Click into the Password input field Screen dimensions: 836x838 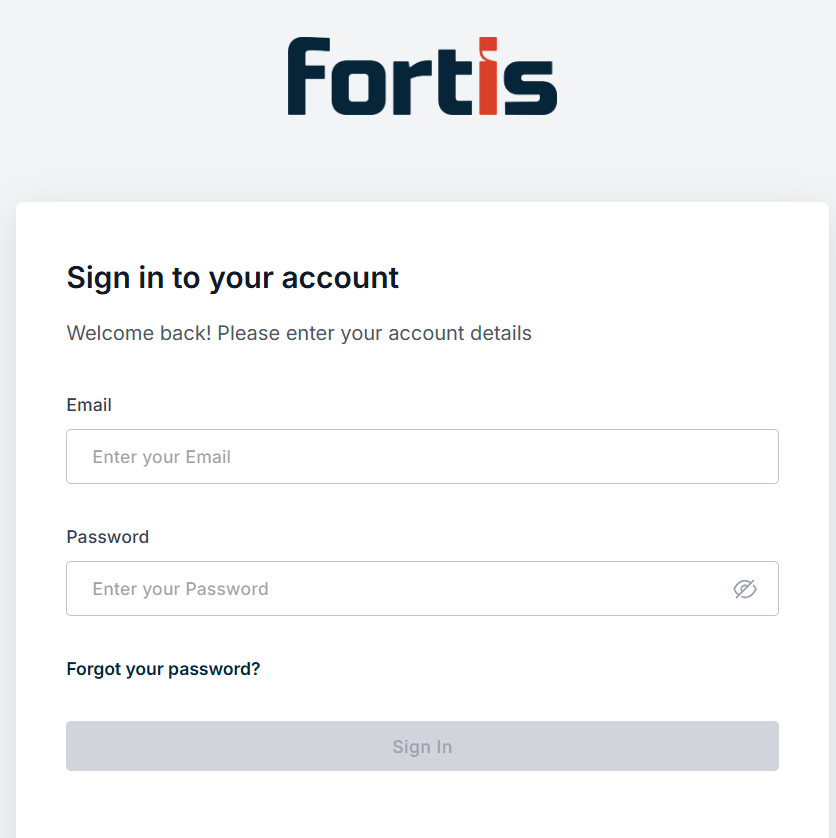(400, 589)
